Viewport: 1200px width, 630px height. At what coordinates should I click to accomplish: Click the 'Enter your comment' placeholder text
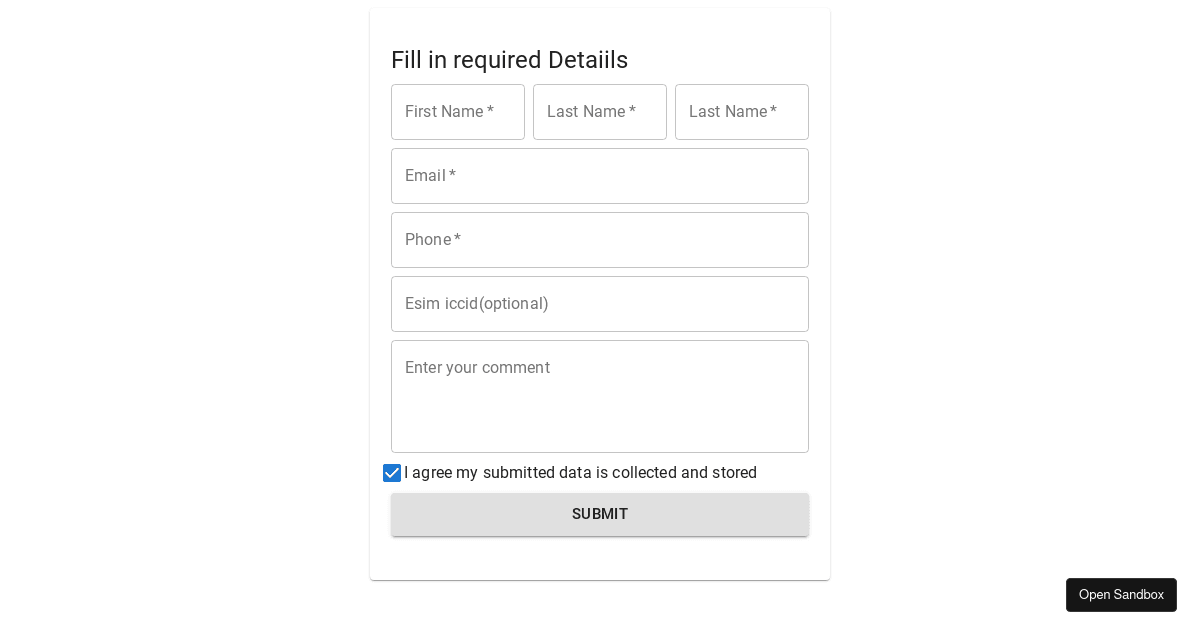tap(477, 368)
